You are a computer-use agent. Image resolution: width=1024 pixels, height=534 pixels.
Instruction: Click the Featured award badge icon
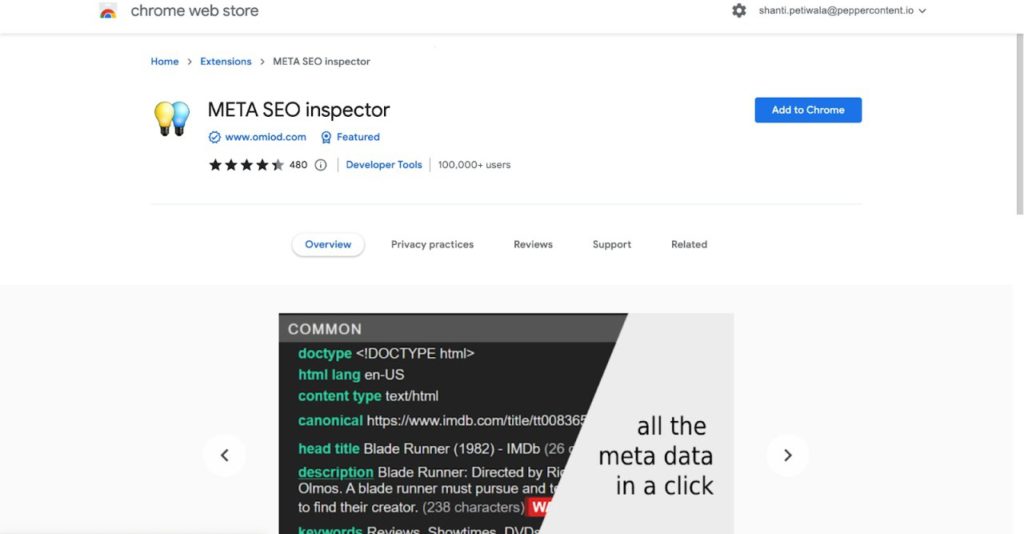point(326,137)
